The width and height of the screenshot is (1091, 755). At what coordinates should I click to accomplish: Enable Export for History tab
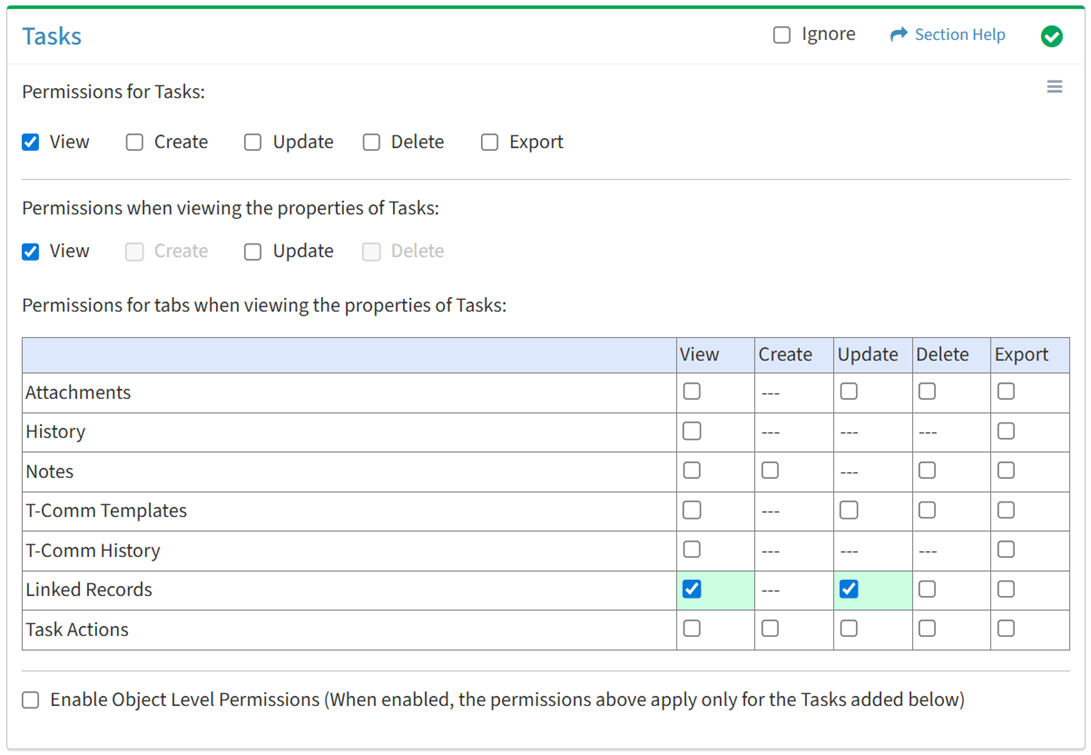pos(1006,431)
